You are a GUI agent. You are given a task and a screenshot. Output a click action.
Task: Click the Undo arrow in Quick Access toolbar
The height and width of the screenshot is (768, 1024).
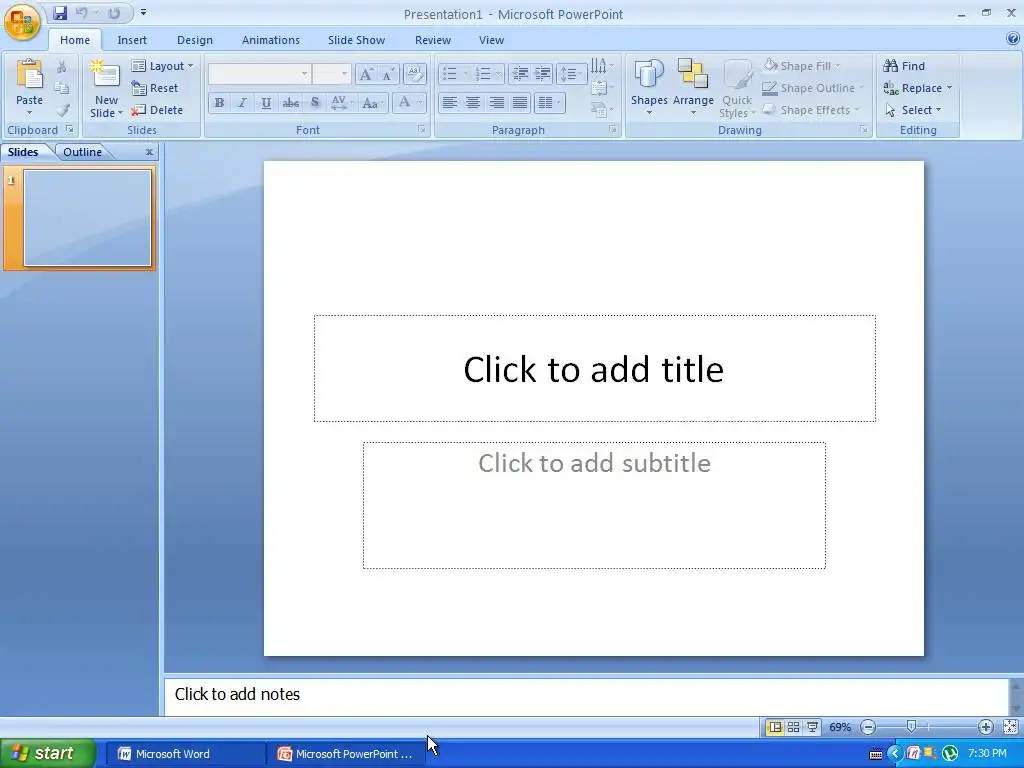(x=82, y=13)
